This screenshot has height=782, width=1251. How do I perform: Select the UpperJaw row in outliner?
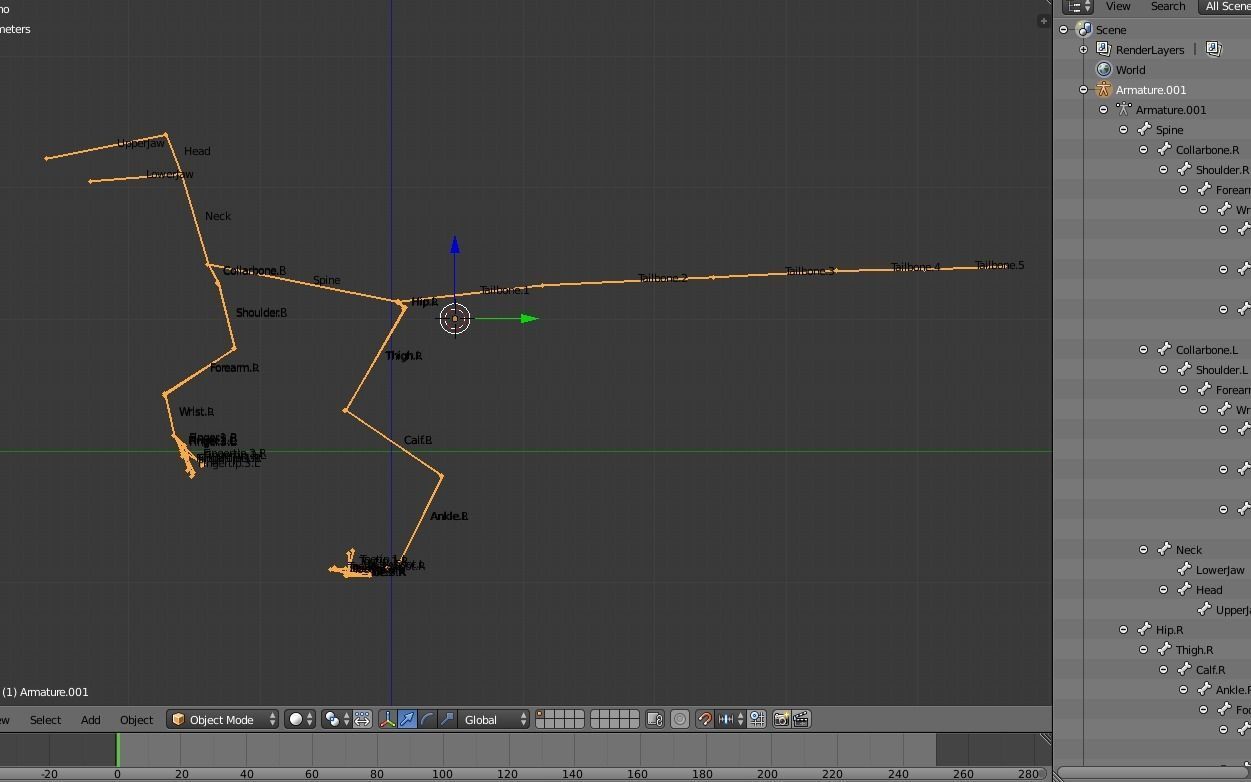click(x=1154, y=610)
